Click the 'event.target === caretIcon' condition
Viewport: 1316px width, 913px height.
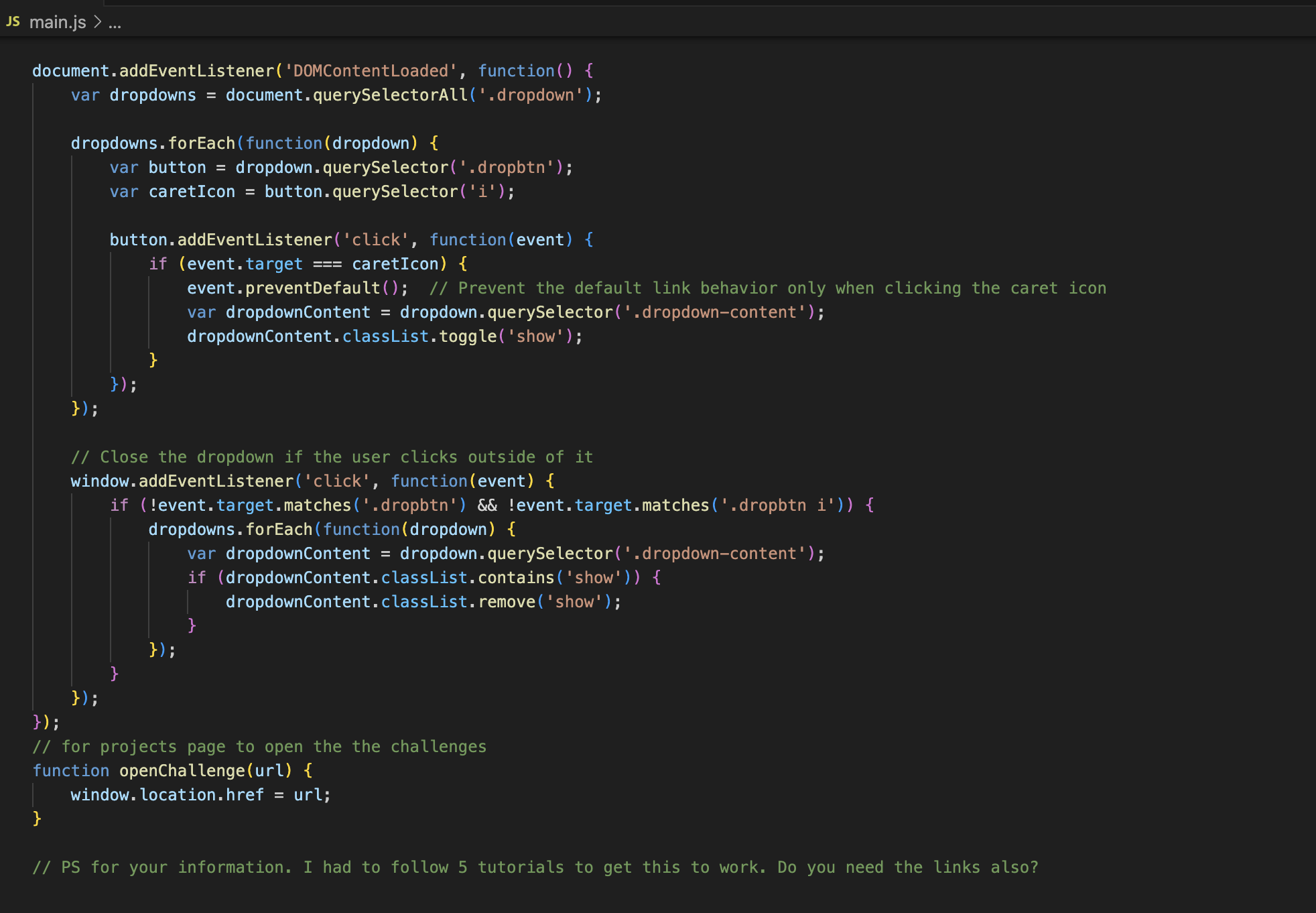[x=312, y=263]
